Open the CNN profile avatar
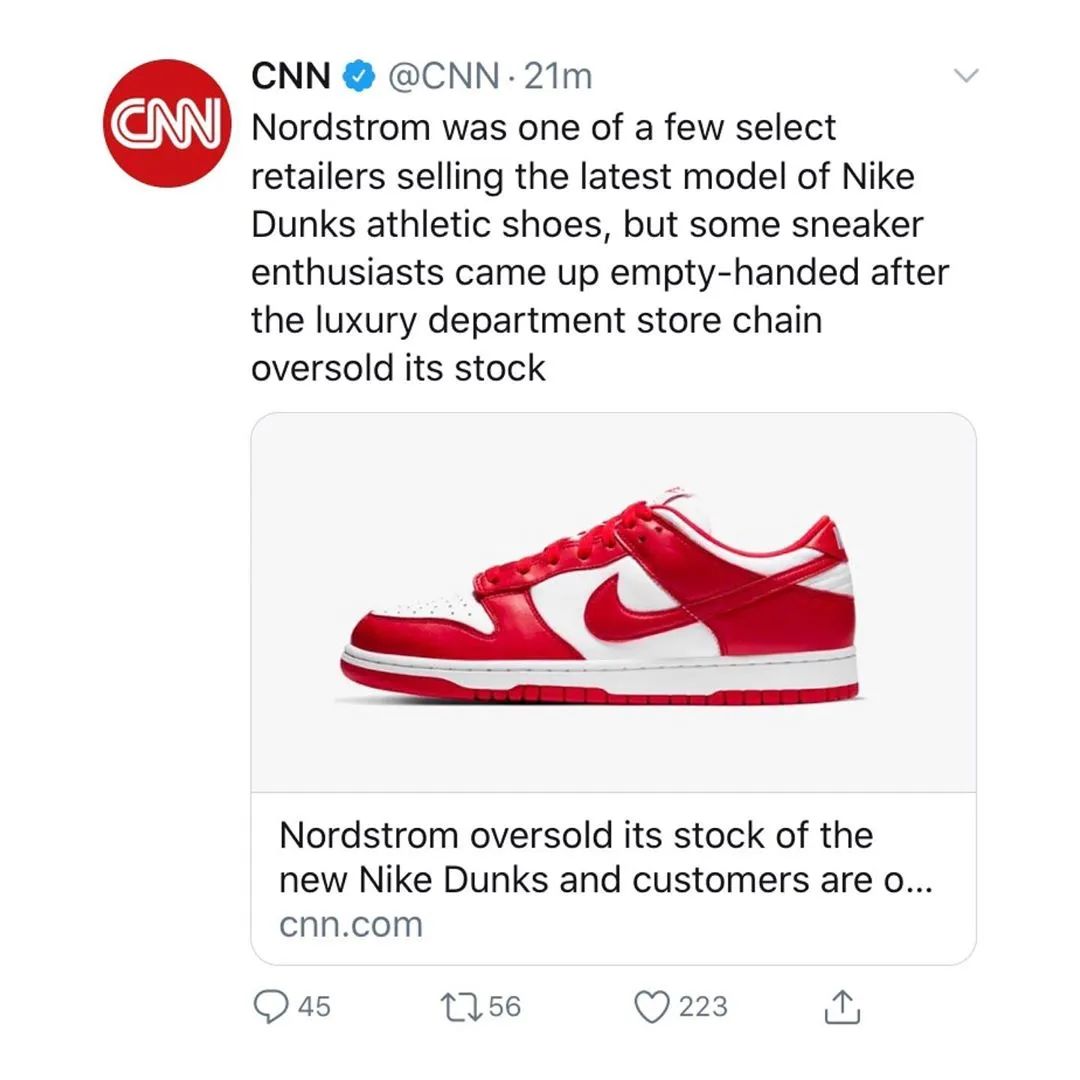This screenshot has height=1080, width=1080. [165, 124]
